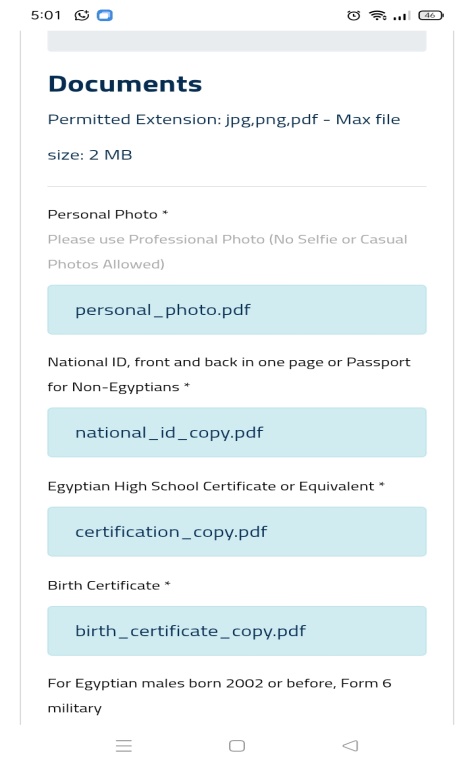Tap the status bar clock time
Screen dimensions: 474x767
pos(45,16)
